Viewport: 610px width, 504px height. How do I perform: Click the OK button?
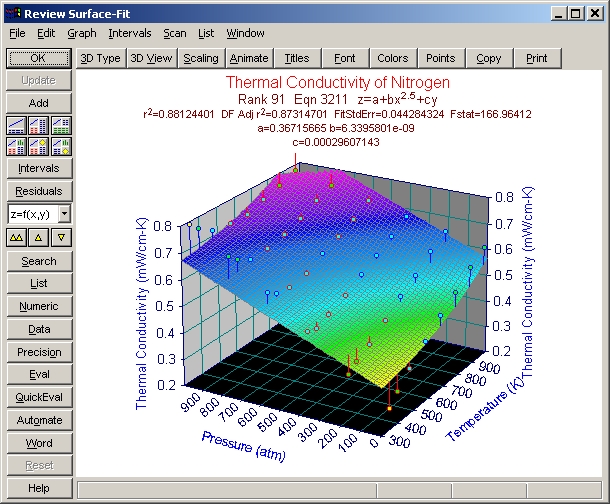click(x=39, y=58)
